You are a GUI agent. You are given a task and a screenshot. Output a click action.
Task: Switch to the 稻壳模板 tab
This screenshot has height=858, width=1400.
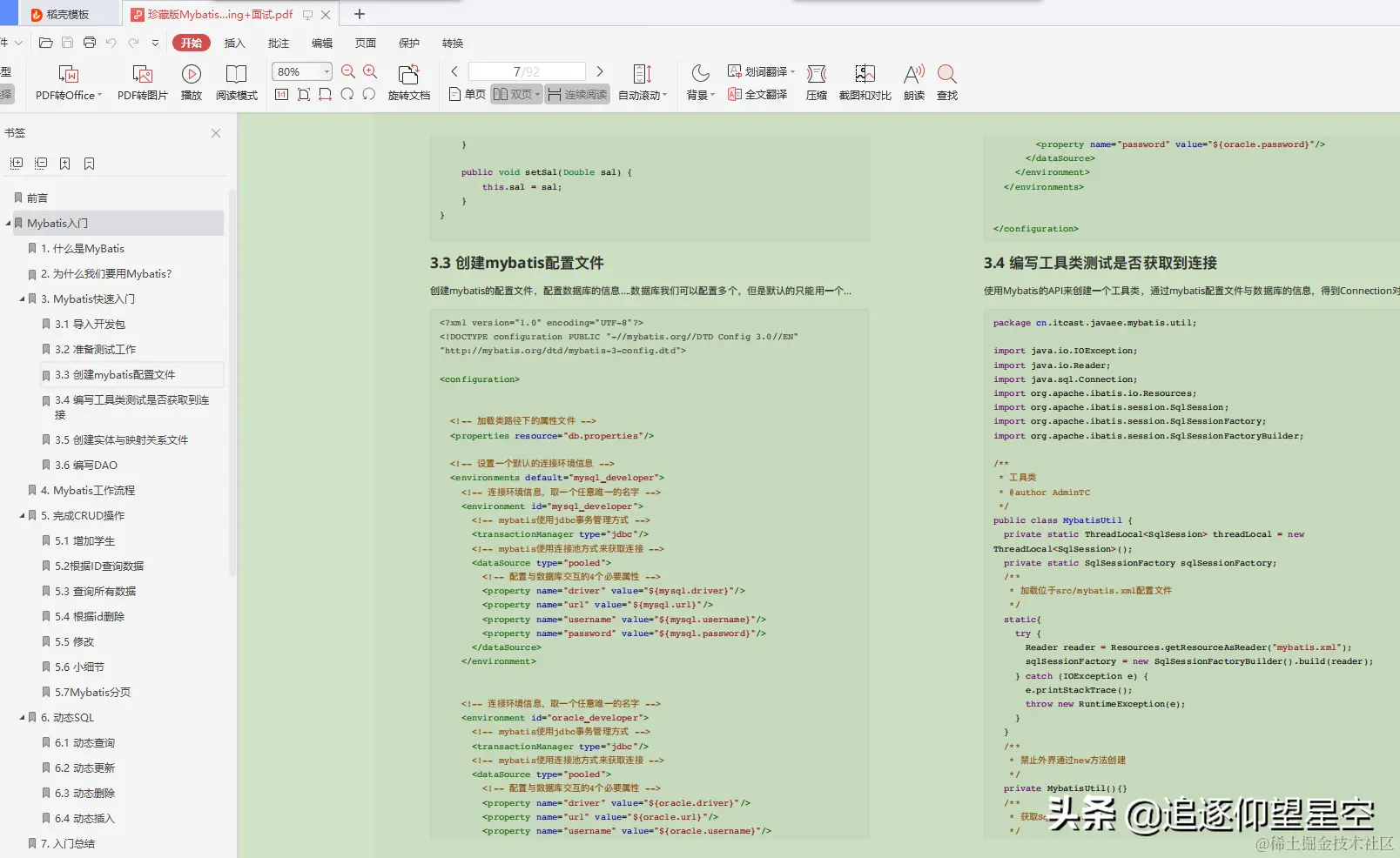[x=68, y=14]
